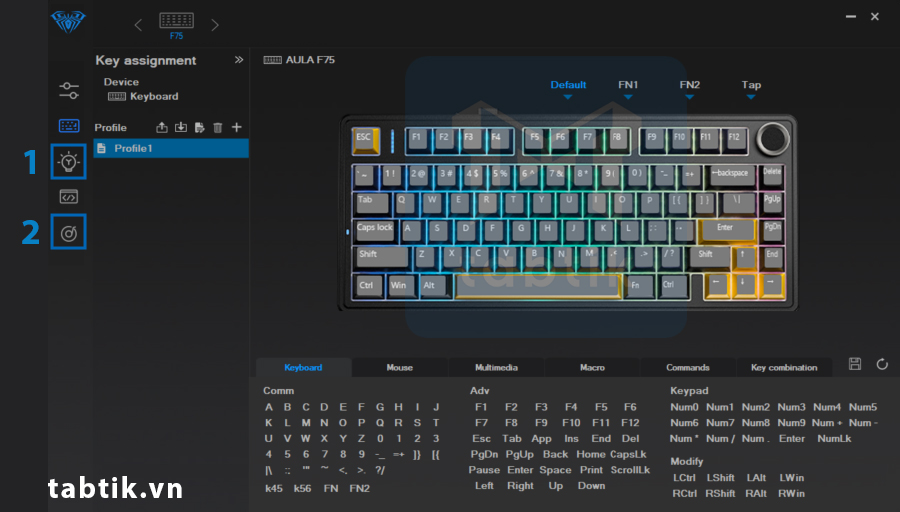Select the backspace key on keyboard image
The height and width of the screenshot is (512, 900).
coord(730,175)
